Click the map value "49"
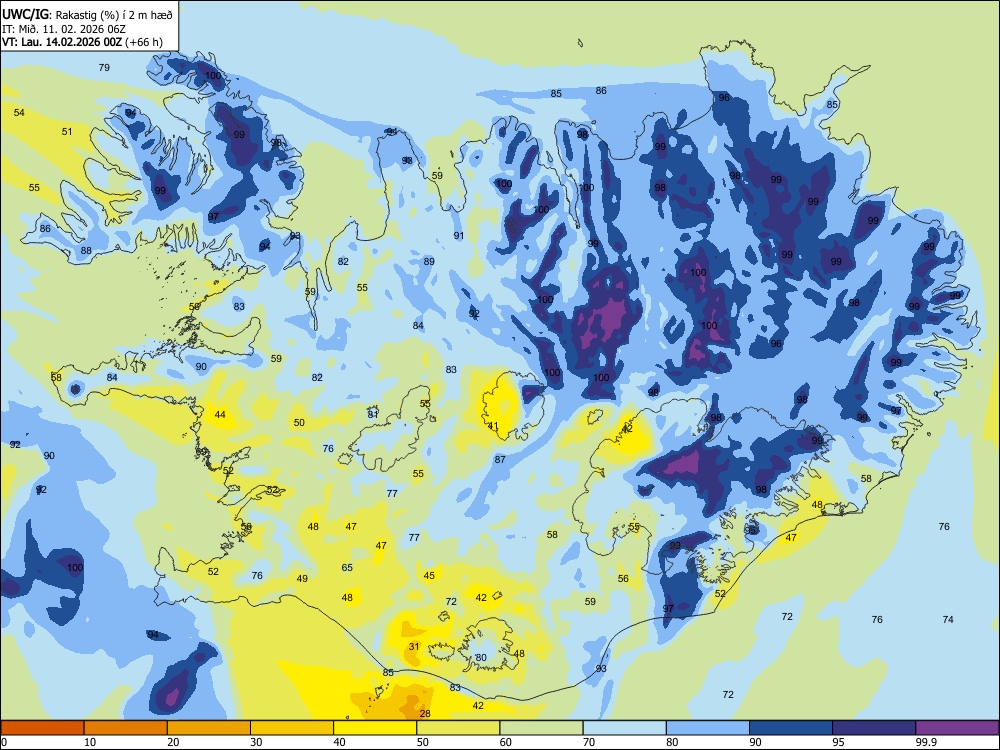The width and height of the screenshot is (1000, 750). (302, 578)
